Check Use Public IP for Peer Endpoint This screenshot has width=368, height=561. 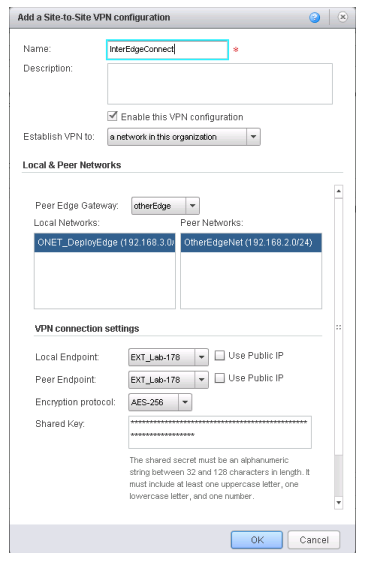(x=220, y=378)
